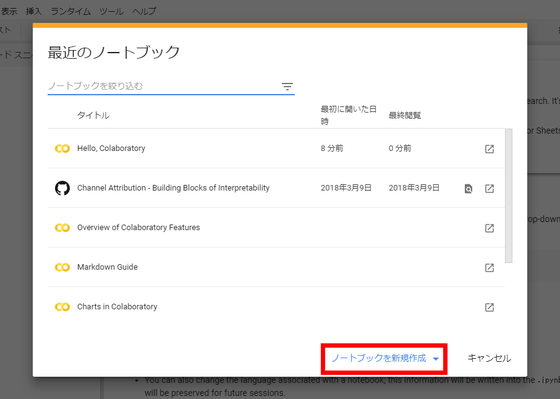Click the 最終閲覧 column header
The height and width of the screenshot is (399, 560).
(405, 115)
